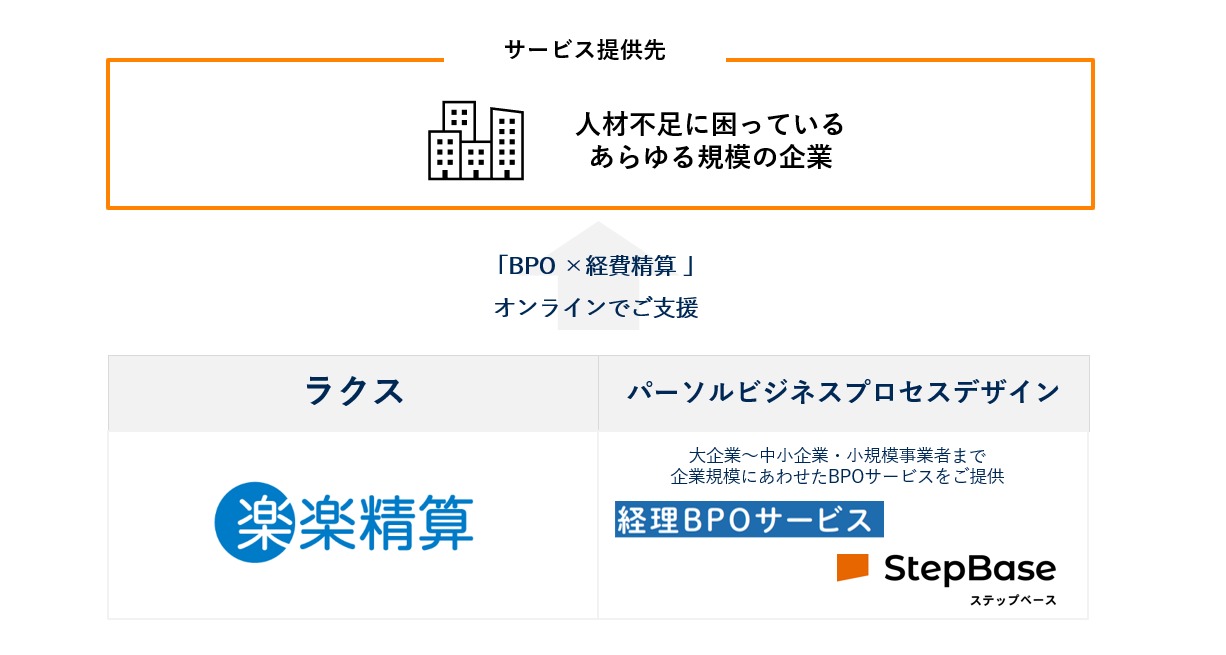Click the サービス提供先 heading label
The image size is (1226, 655).
pyautogui.click(x=585, y=51)
